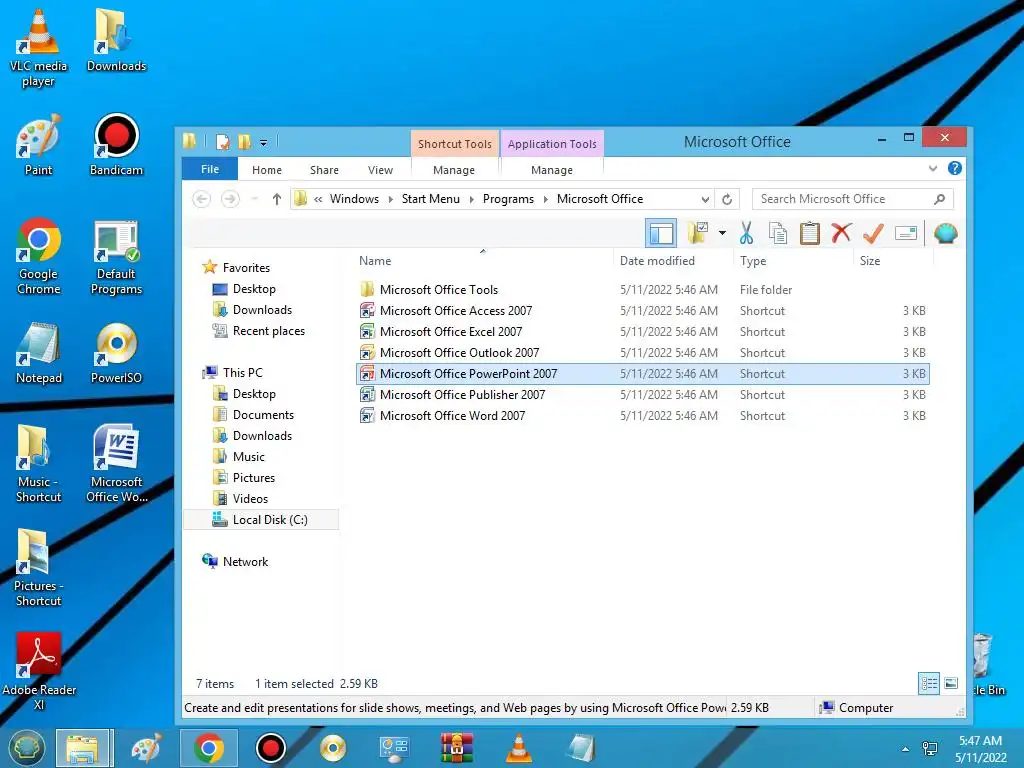This screenshot has height=768, width=1024.
Task: Expand the arrow after Start Menu breadcrumb
Action: tap(472, 199)
